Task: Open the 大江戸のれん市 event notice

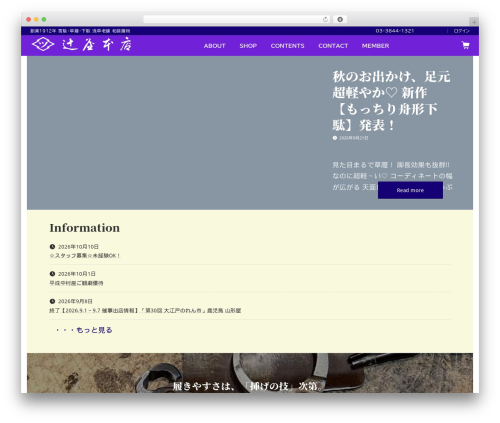Action: (145, 310)
